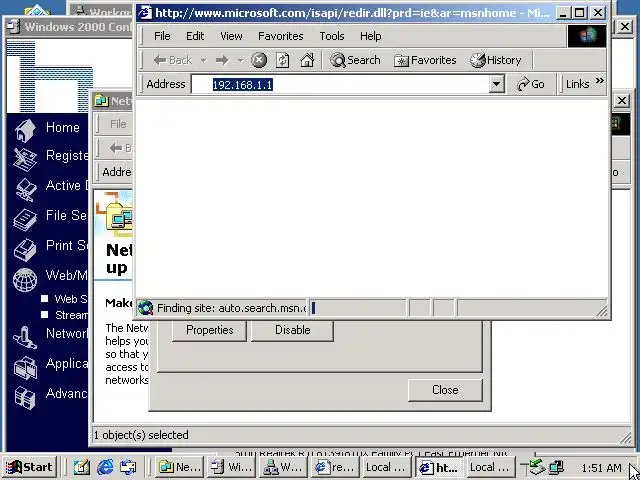Viewport: 640px width, 480px height.
Task: Click the Network window title bar icon
Action: point(101,100)
